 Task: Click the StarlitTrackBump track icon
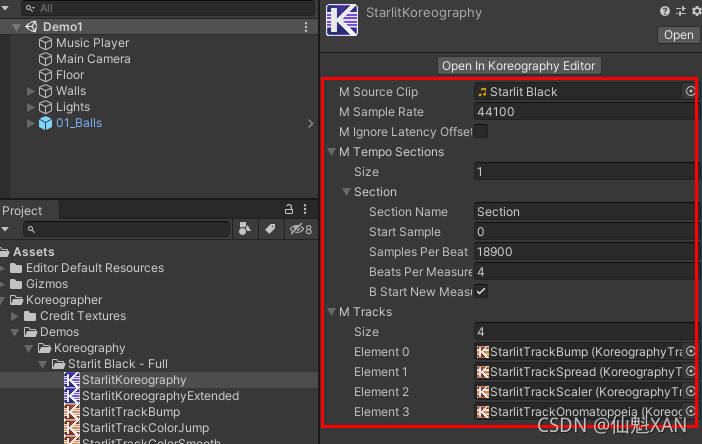[72, 412]
